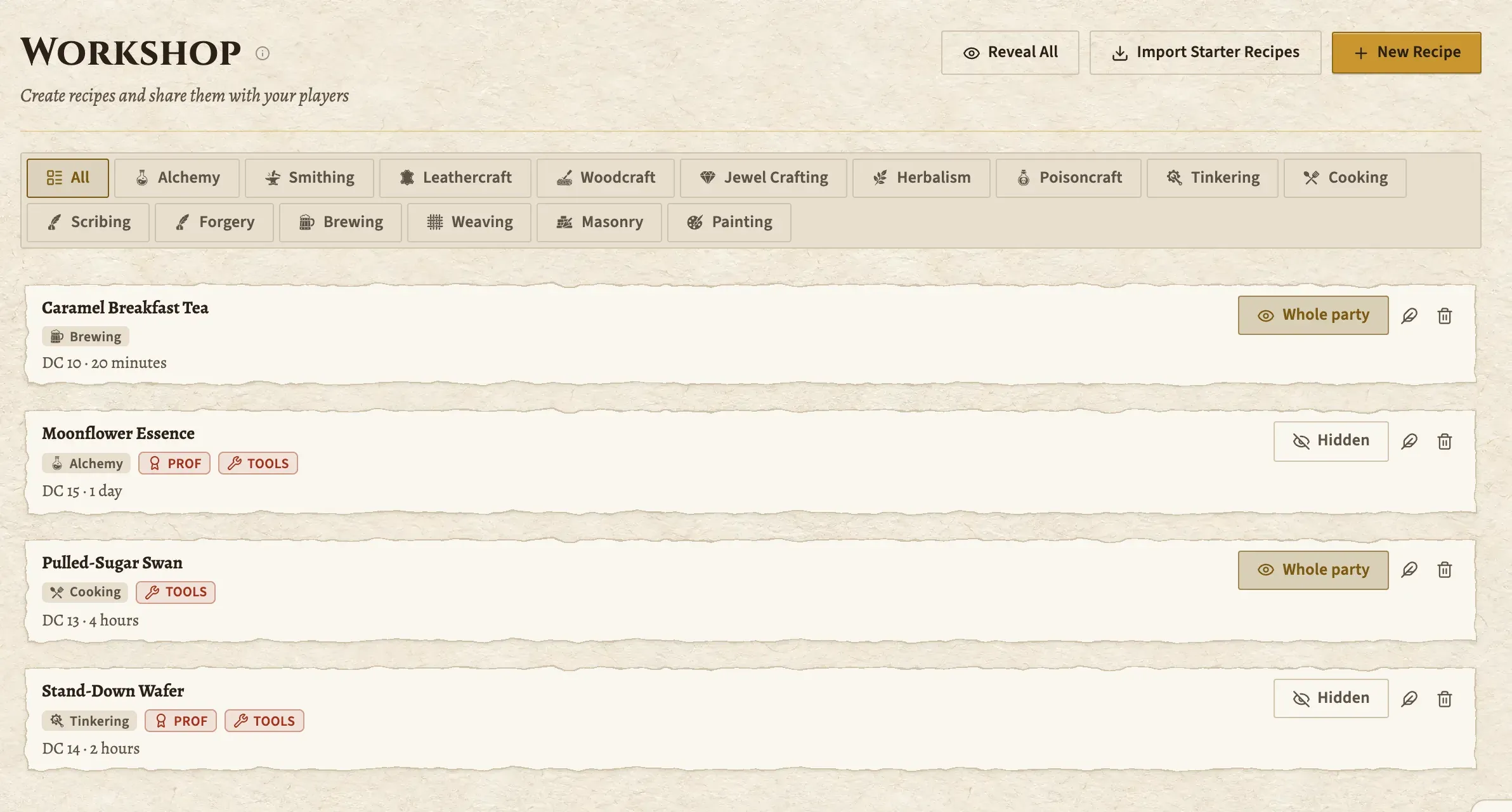The height and width of the screenshot is (812, 1512).
Task: Filter recipes by Alchemy
Action: click(x=177, y=178)
